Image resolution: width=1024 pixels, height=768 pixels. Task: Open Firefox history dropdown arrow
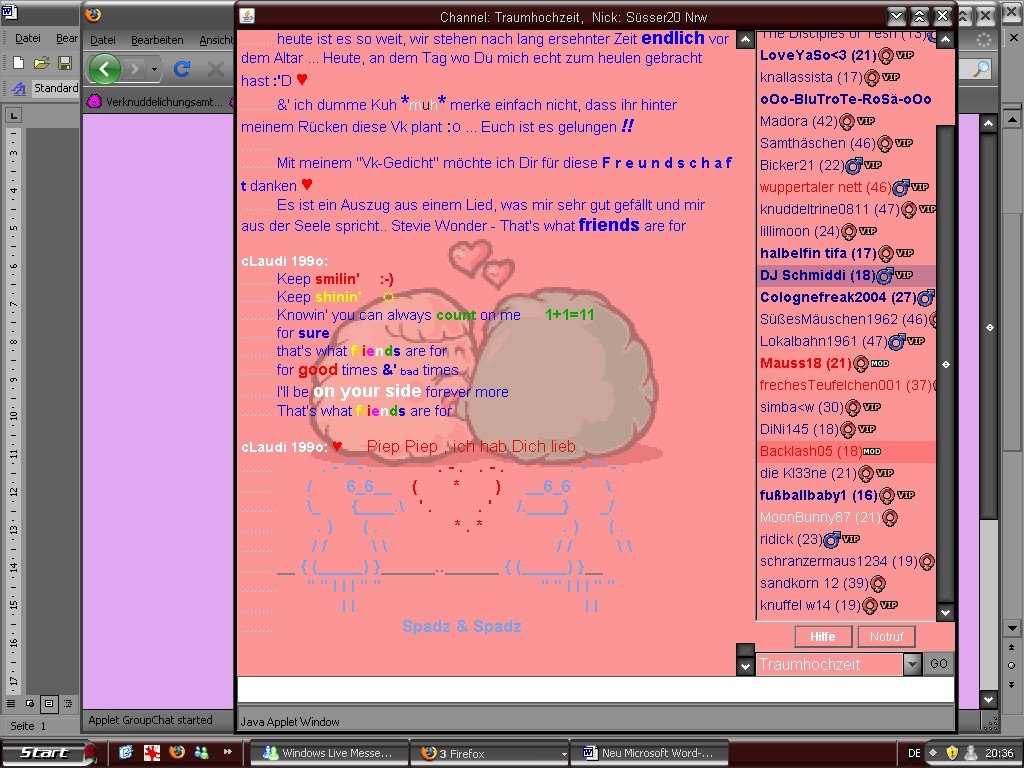click(x=154, y=69)
